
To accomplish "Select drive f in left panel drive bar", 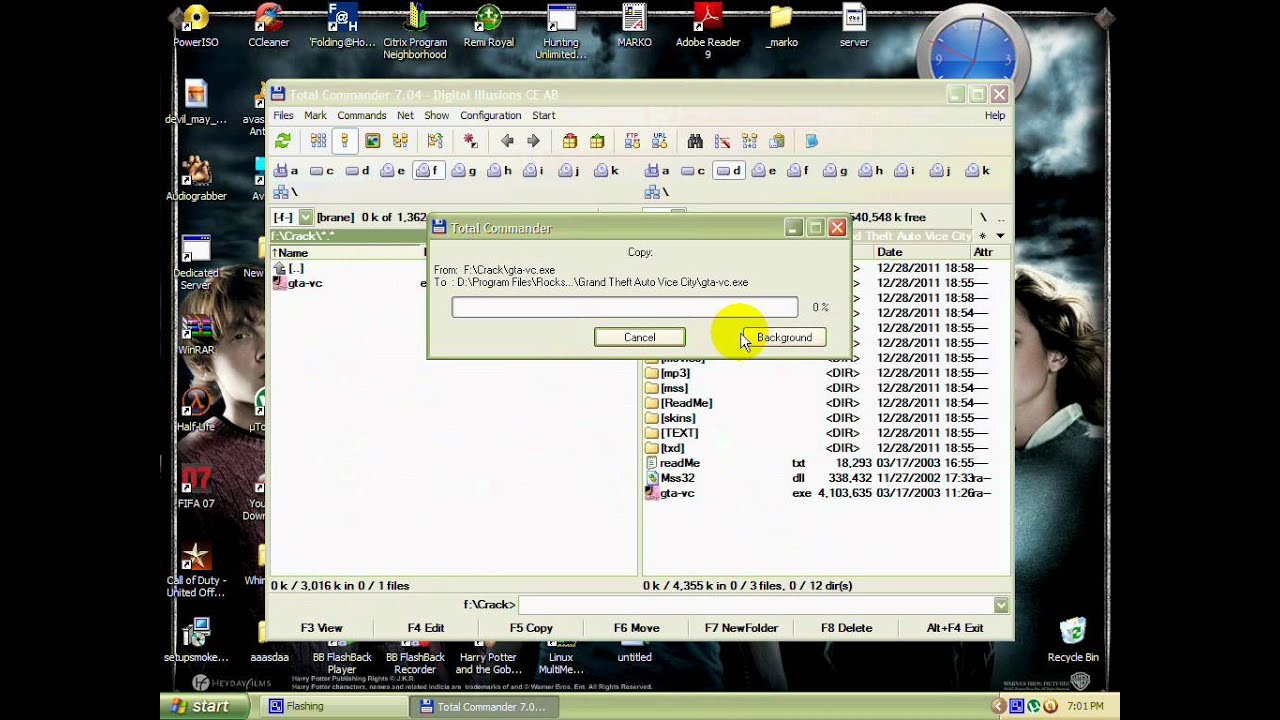I will click(x=428, y=171).
